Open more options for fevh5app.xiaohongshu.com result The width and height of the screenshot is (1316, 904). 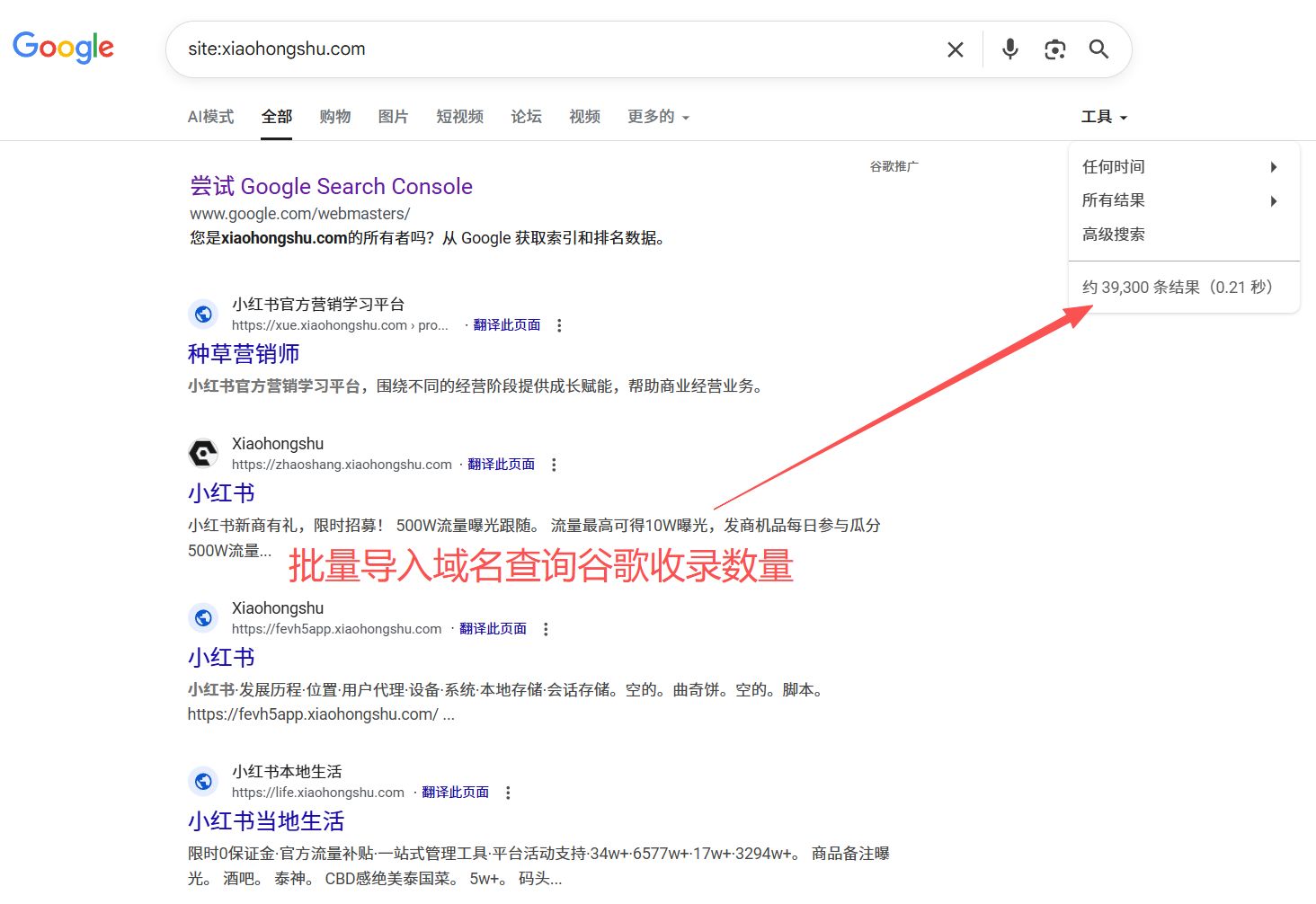pos(546,629)
